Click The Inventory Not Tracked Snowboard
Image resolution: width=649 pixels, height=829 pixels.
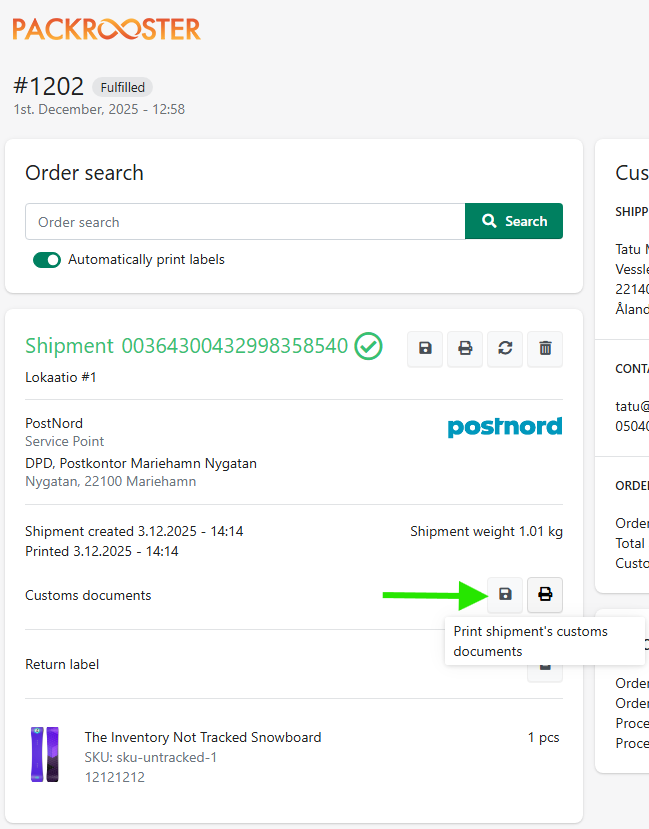pos(203,737)
